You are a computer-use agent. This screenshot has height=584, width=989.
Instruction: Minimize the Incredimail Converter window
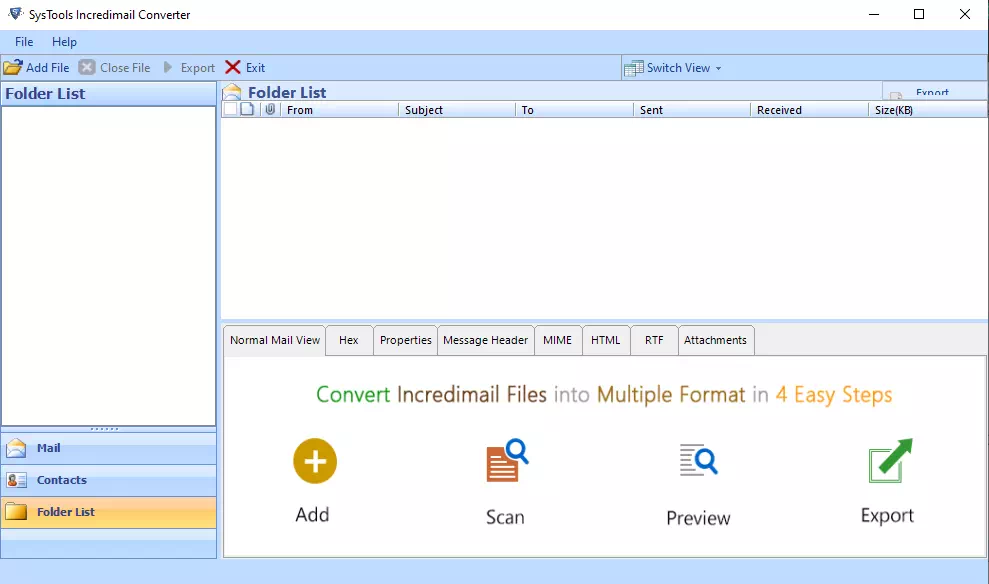coord(874,15)
